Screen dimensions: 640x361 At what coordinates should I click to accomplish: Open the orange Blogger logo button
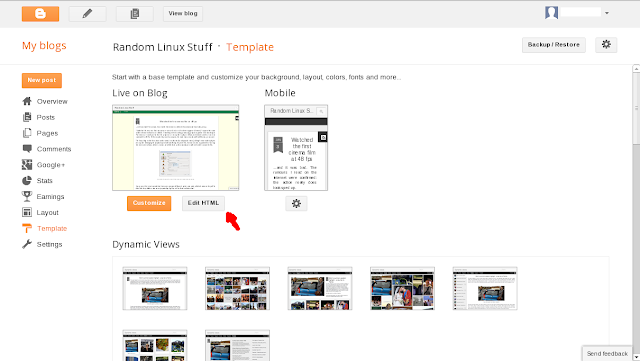pyautogui.click(x=40, y=13)
